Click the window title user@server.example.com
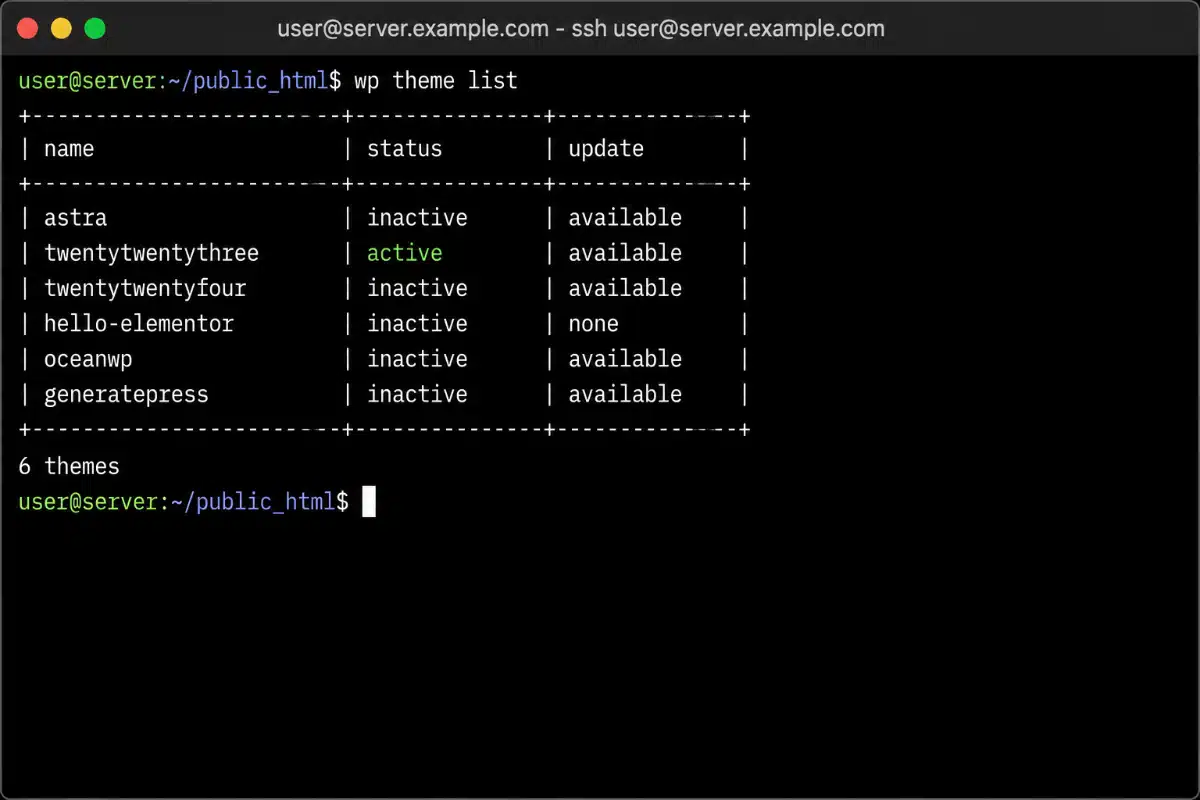 [x=580, y=29]
